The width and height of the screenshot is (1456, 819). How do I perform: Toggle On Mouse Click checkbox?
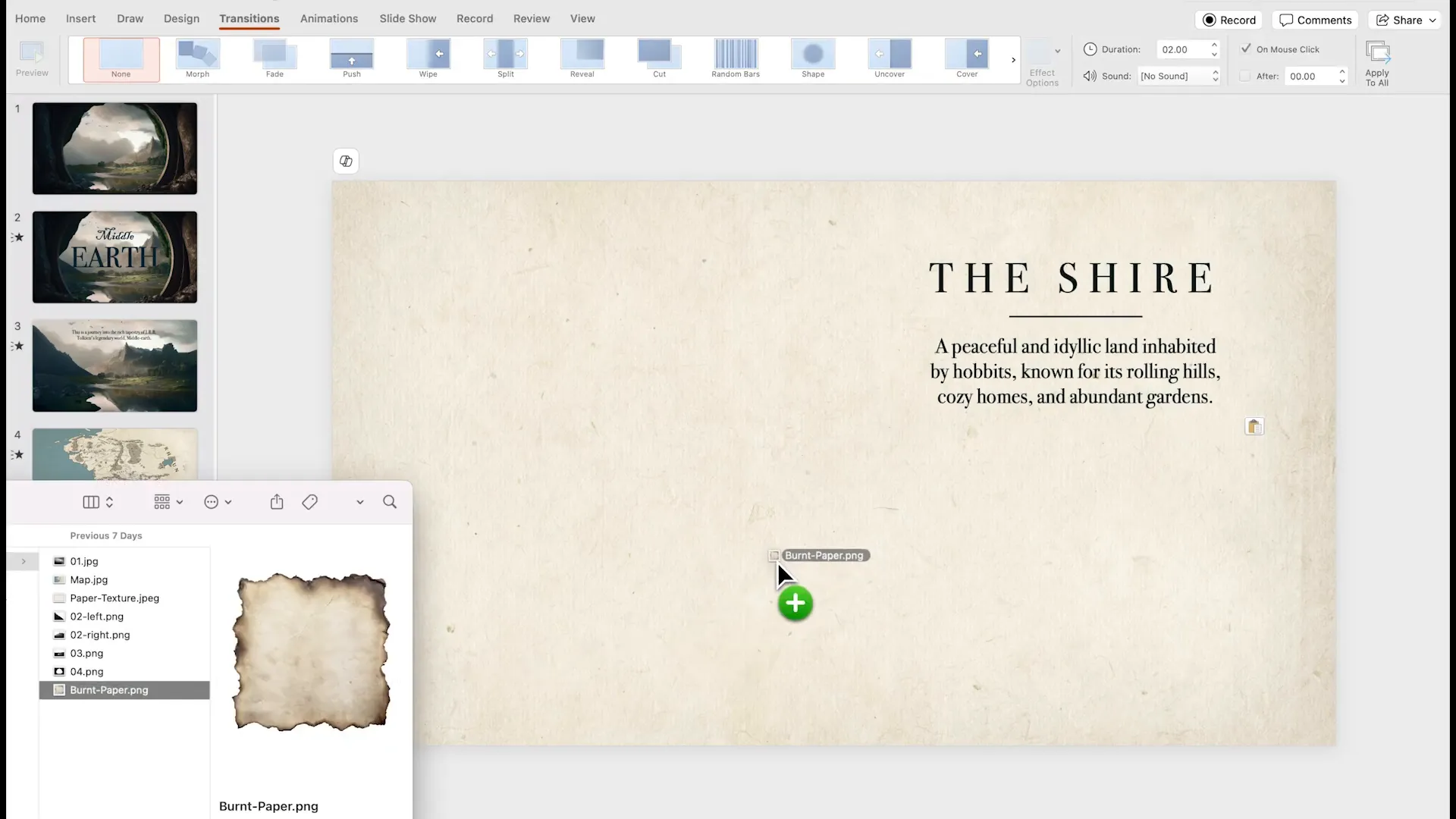click(1245, 49)
